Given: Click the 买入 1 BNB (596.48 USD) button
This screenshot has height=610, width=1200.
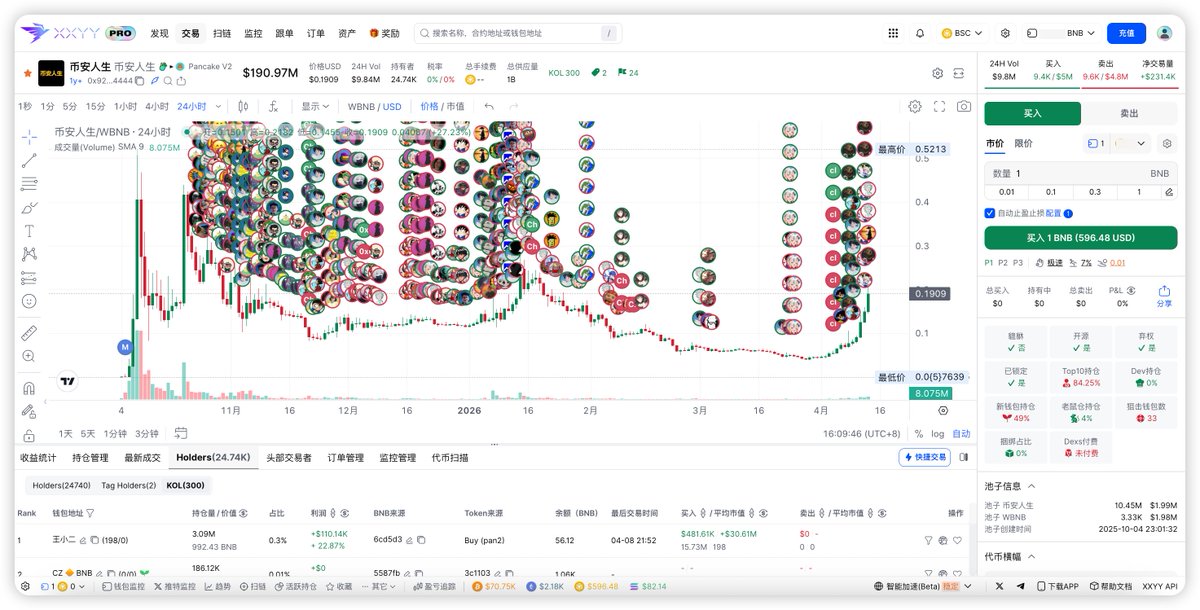Looking at the screenshot, I should pos(1081,238).
